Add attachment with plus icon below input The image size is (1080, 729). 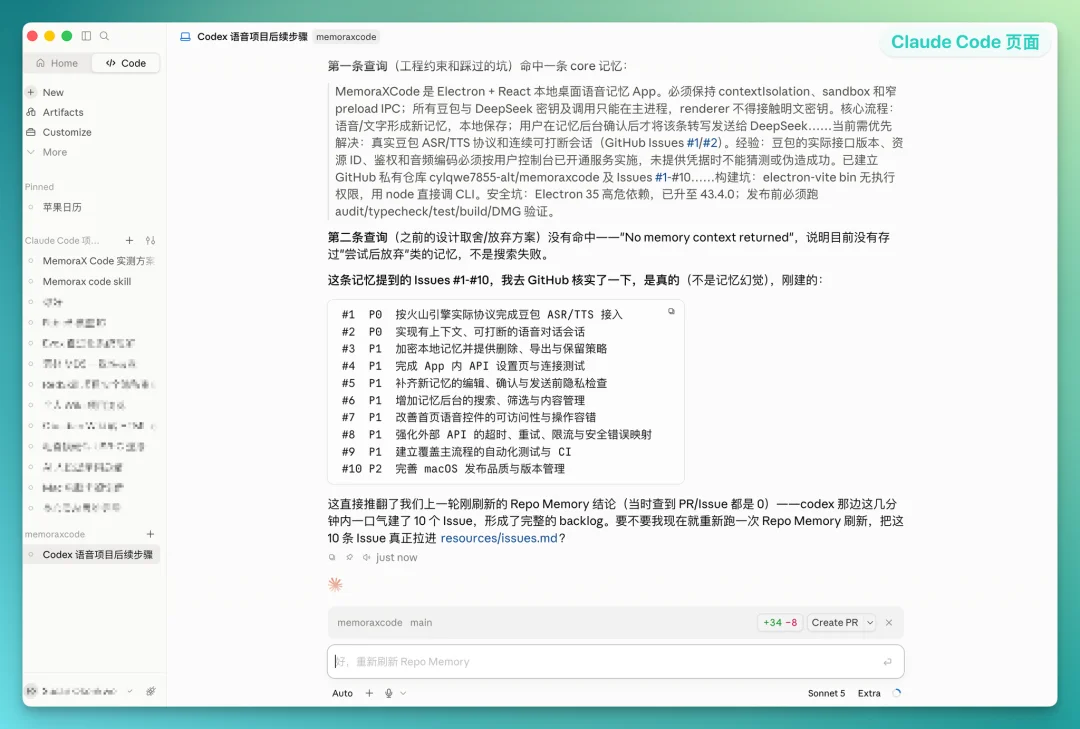coord(369,693)
